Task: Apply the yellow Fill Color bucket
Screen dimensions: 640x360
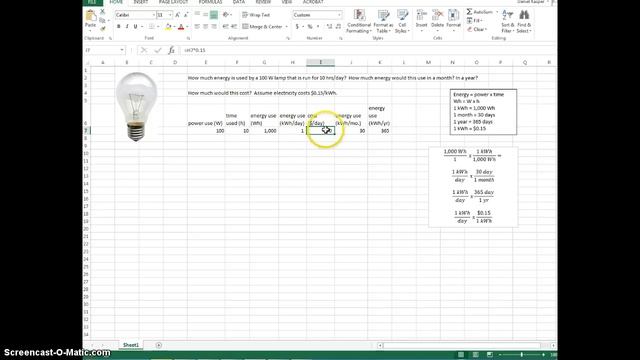Action: point(168,27)
